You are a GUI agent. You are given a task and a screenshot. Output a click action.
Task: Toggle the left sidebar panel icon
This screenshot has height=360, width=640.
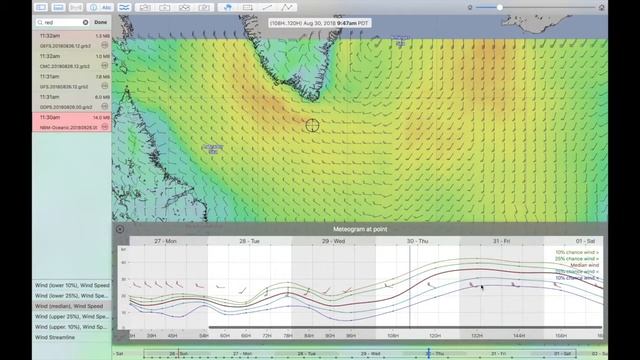(x=41, y=7)
